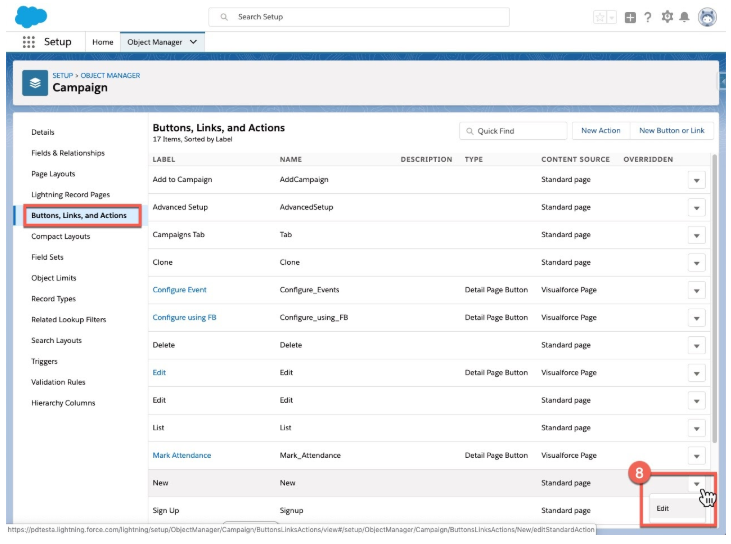Screen dimensions: 731x544
Task: Open the Mark Attendance link
Action: (182, 455)
